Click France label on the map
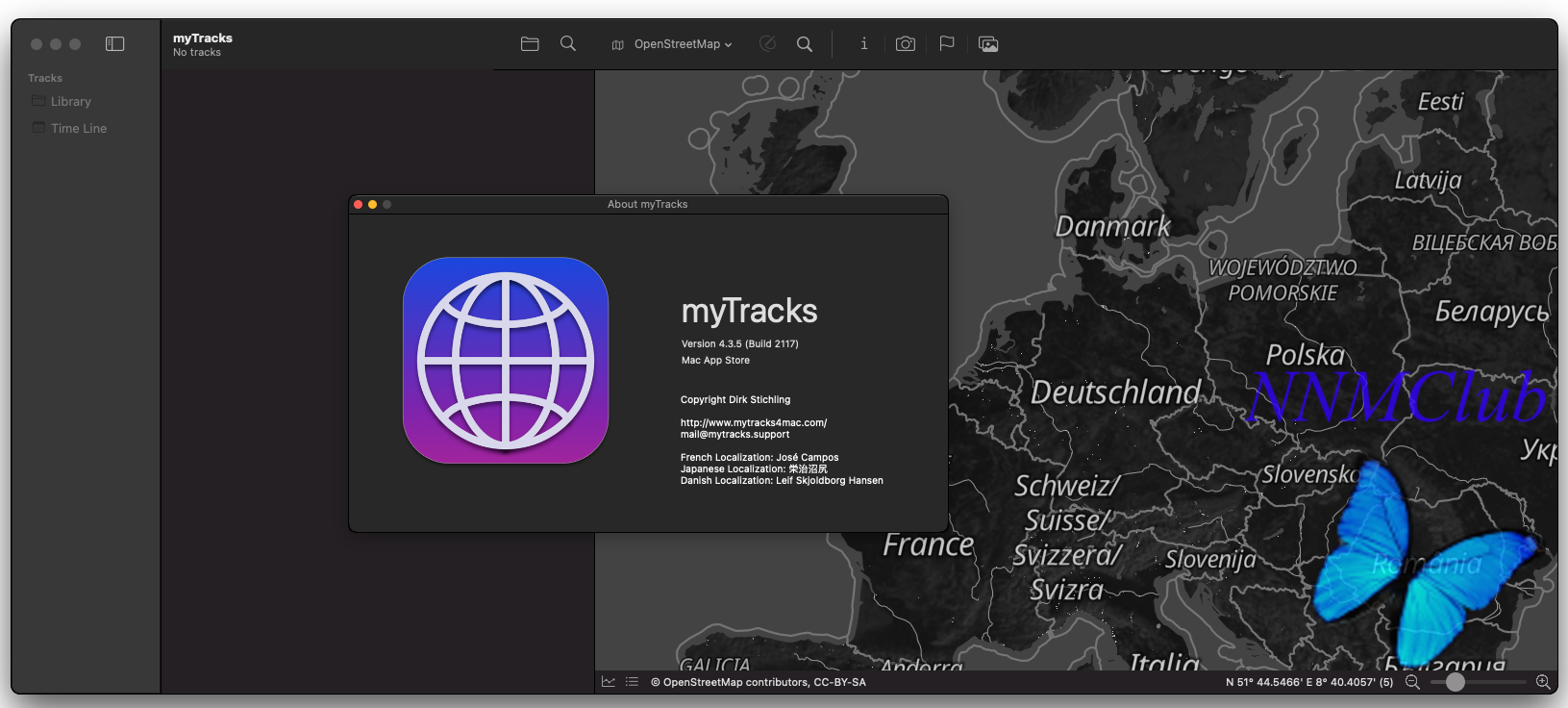 click(x=929, y=545)
